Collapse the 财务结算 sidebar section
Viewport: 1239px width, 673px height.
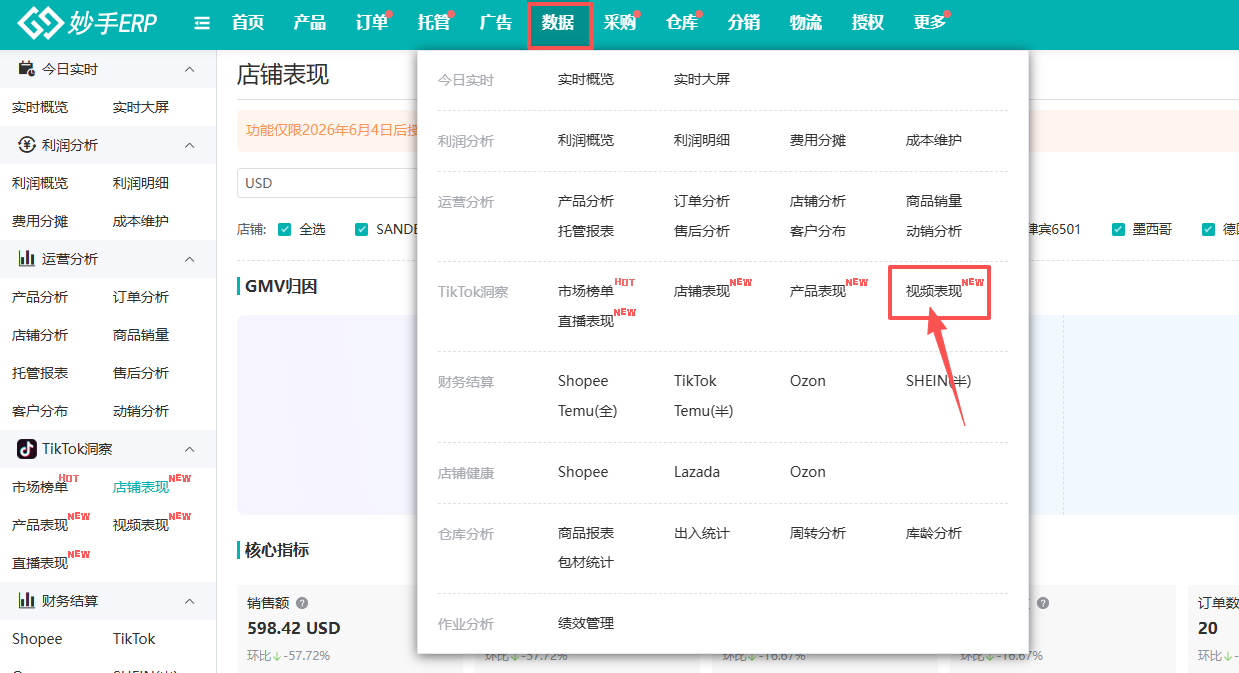coord(190,601)
